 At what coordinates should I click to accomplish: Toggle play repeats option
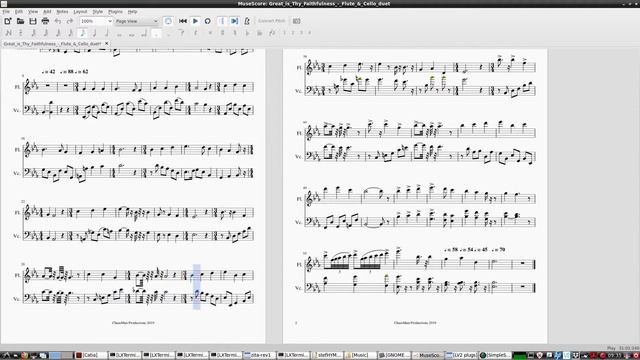click(222, 21)
